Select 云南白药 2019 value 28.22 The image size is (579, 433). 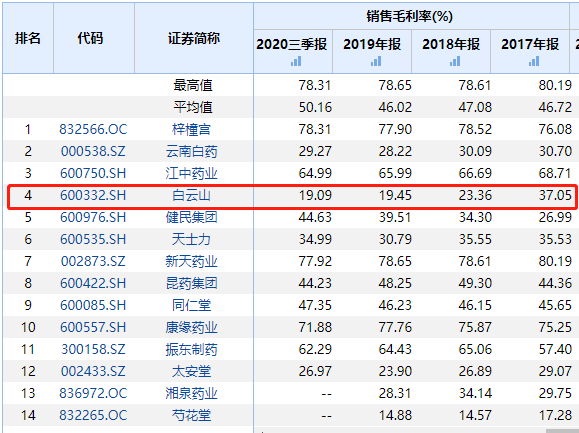coord(395,151)
